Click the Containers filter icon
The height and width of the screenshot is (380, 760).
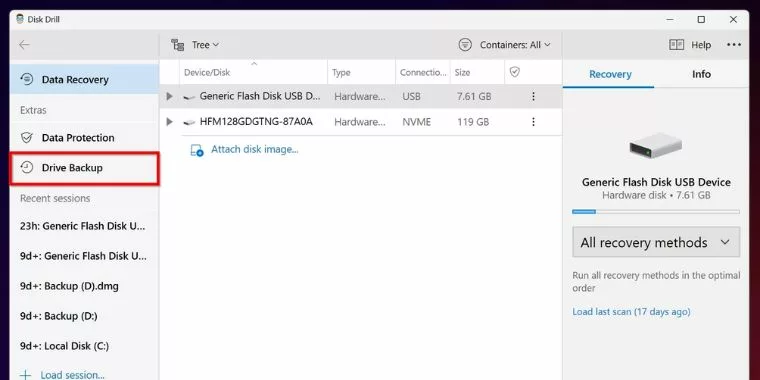(465, 45)
